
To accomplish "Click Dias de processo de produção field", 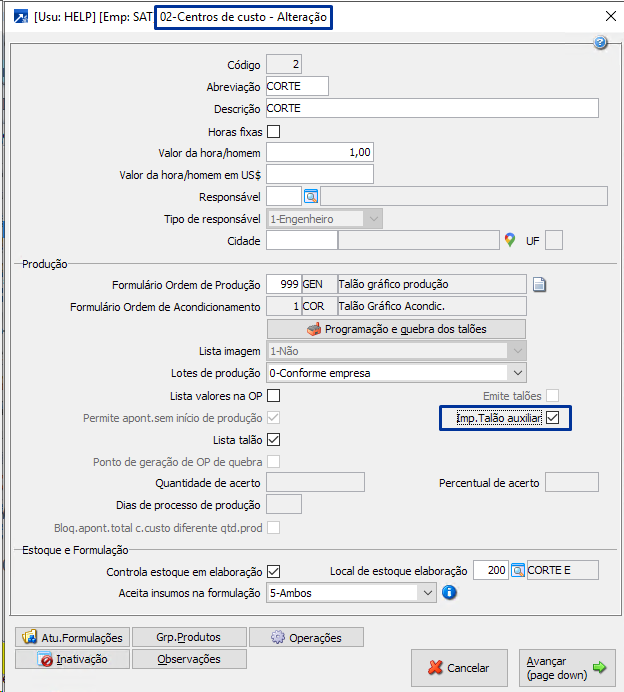I will 284,504.
